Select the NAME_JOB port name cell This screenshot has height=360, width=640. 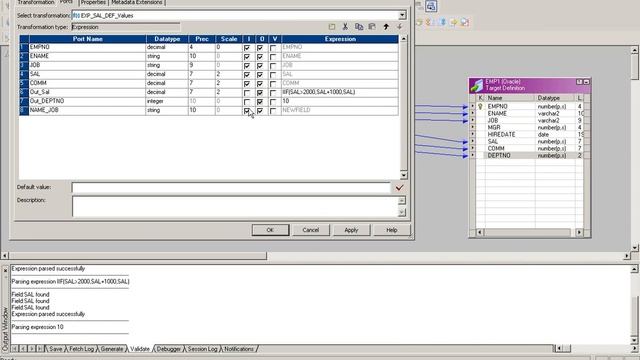click(87, 110)
